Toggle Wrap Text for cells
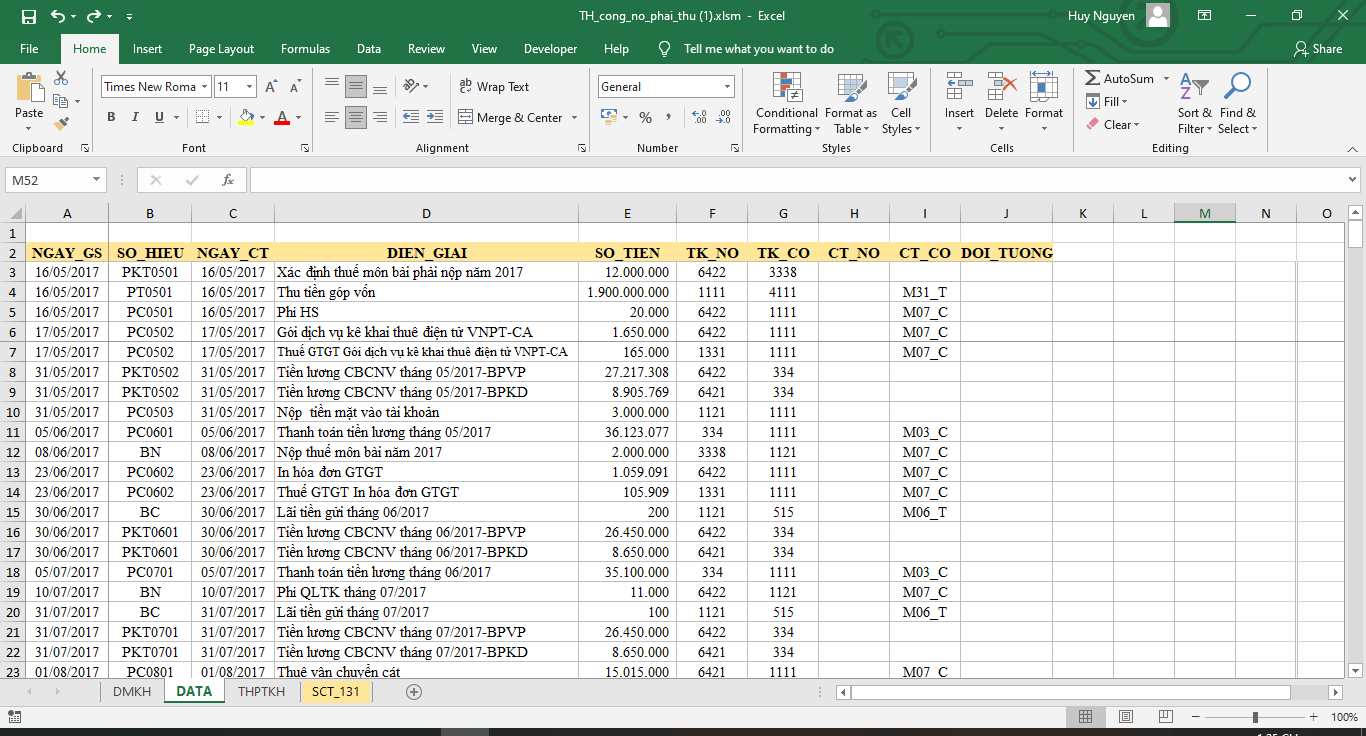 point(494,87)
